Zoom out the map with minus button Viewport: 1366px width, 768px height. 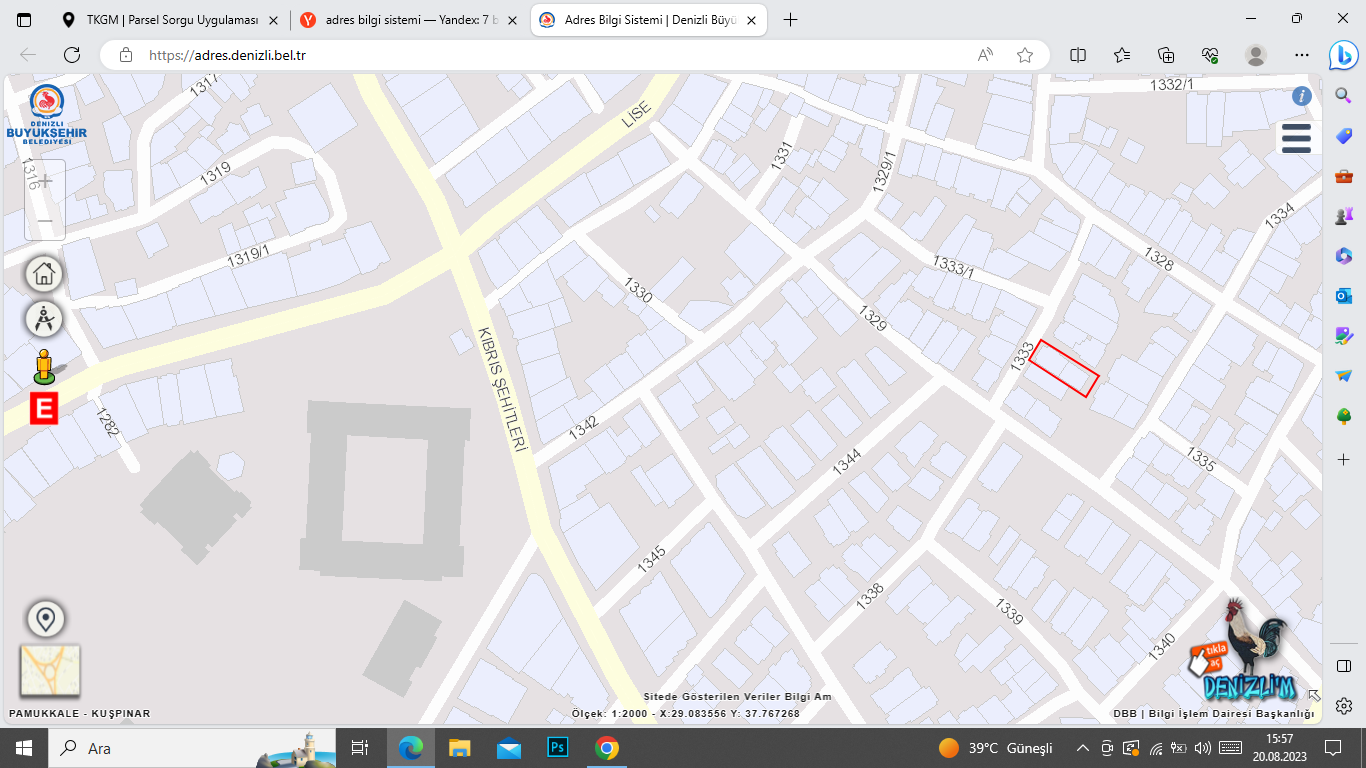coord(45,220)
